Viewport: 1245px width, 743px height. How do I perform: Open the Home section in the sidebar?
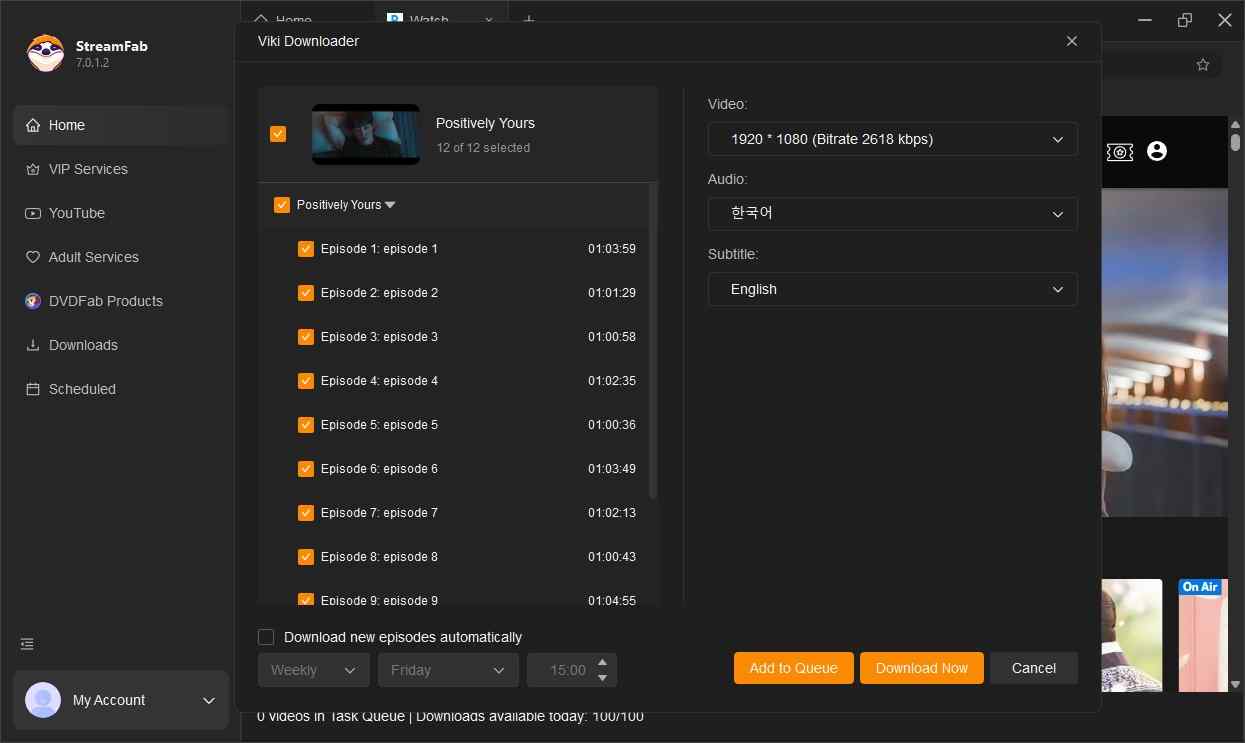click(x=67, y=125)
